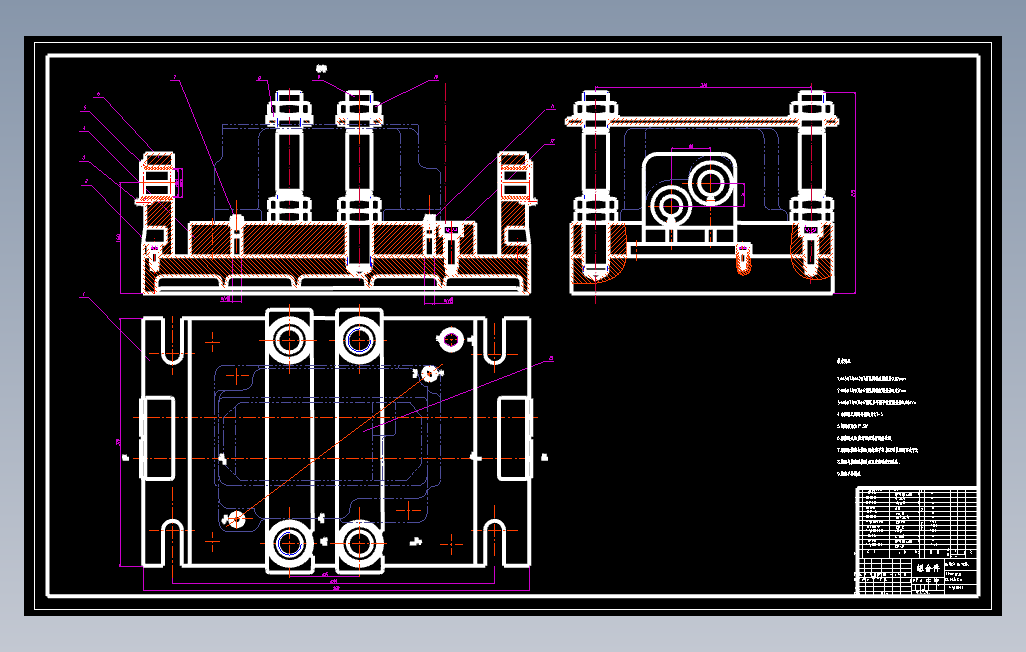This screenshot has width=1026, height=652.
Task: Click the parts list table above title block
Action: [917, 522]
